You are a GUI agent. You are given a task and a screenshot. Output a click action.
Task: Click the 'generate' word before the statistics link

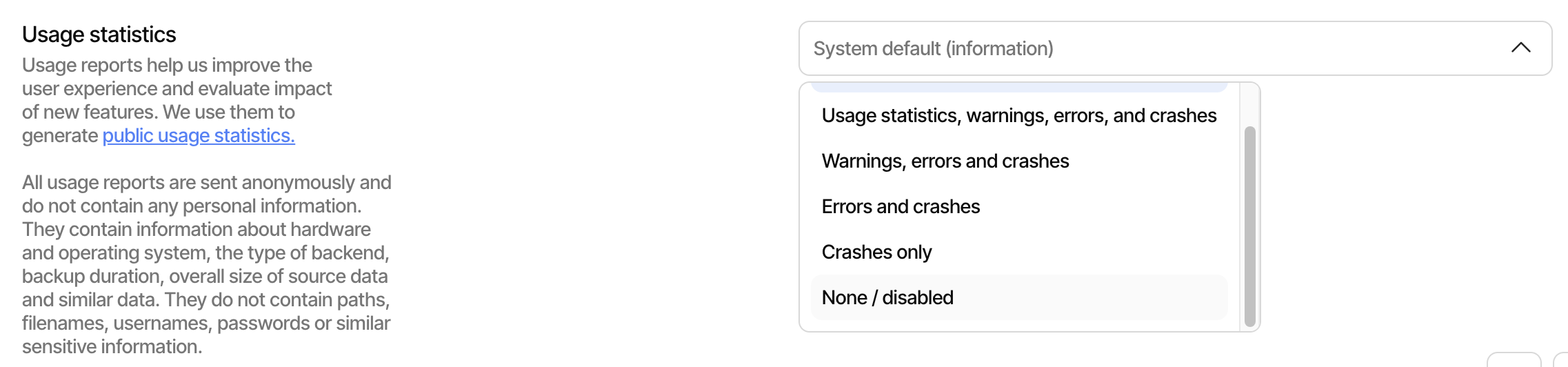pos(59,136)
